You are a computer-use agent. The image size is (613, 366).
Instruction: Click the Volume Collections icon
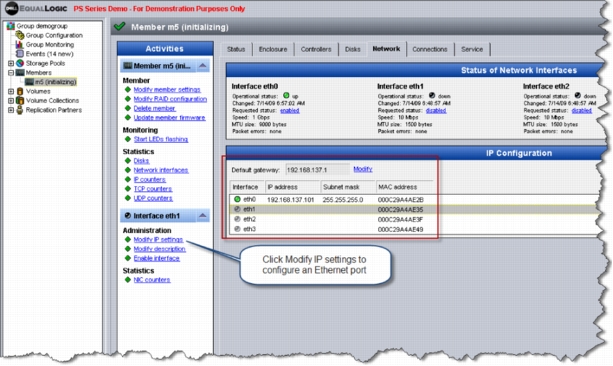pyautogui.click(x=20, y=100)
